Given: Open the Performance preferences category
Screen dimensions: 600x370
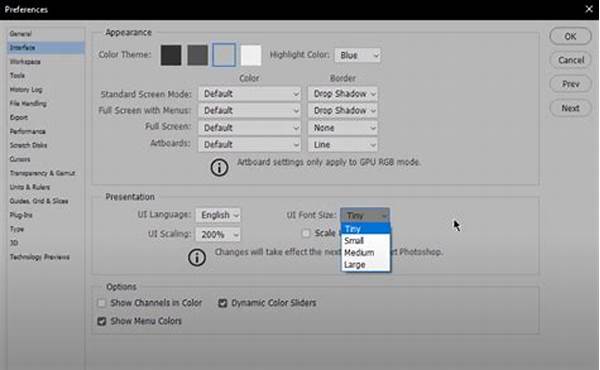Looking at the screenshot, I should tap(28, 131).
